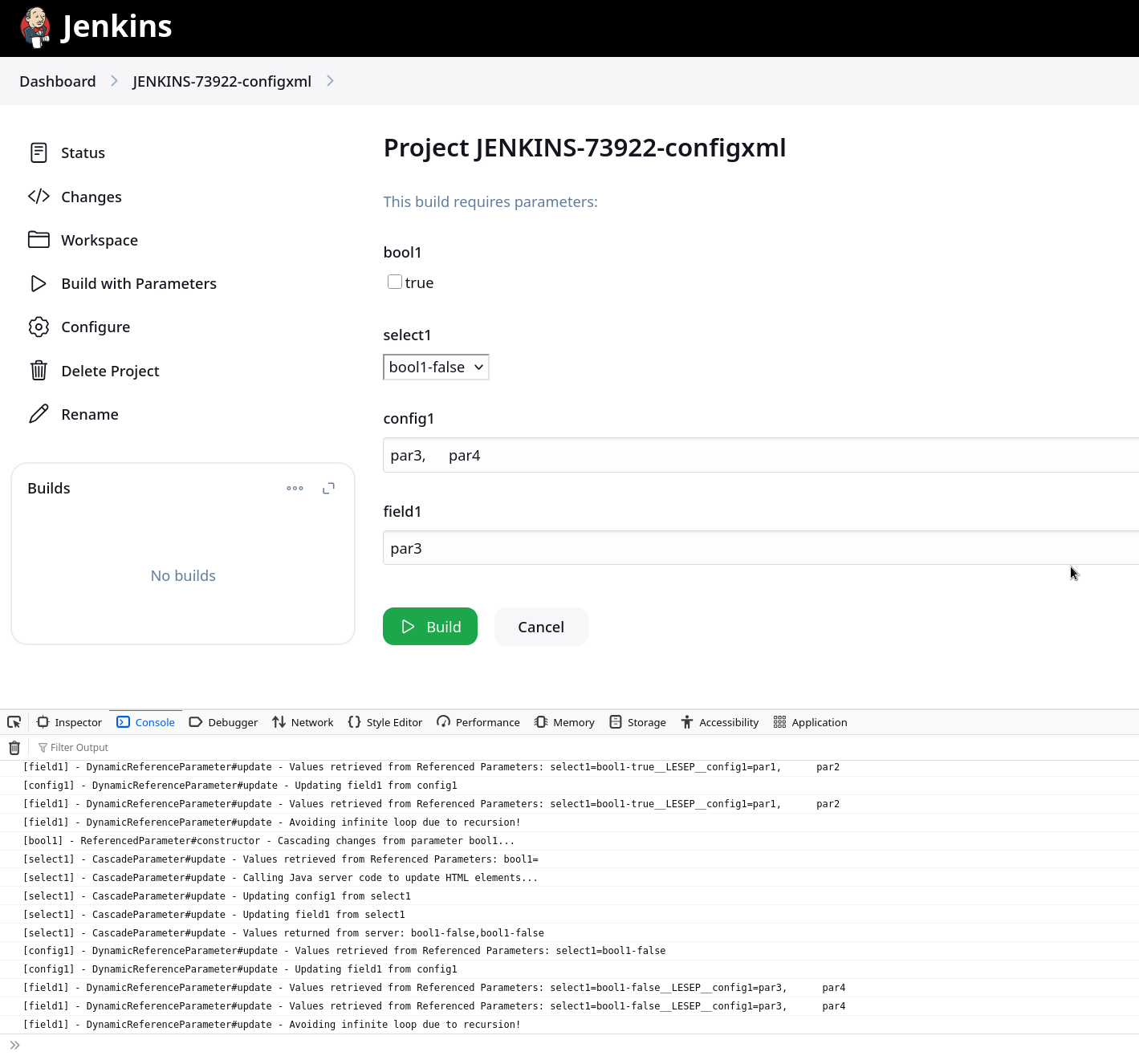
Task: Switch to the Inspector devtools tab
Action: click(70, 722)
